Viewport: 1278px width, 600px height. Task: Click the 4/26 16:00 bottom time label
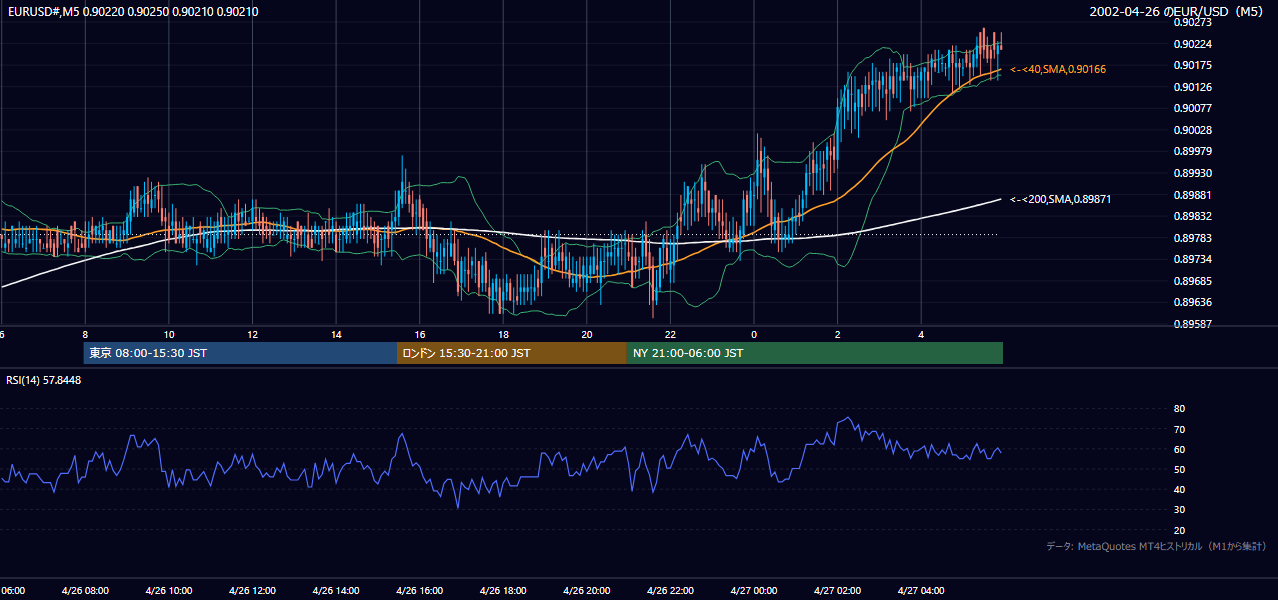(x=420, y=591)
